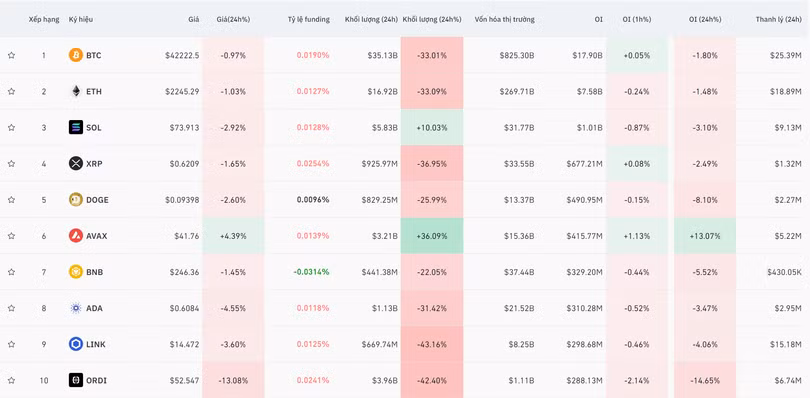Click AVAX volume change +36.09%
Viewport: 810px width, 398px height.
tap(432, 236)
